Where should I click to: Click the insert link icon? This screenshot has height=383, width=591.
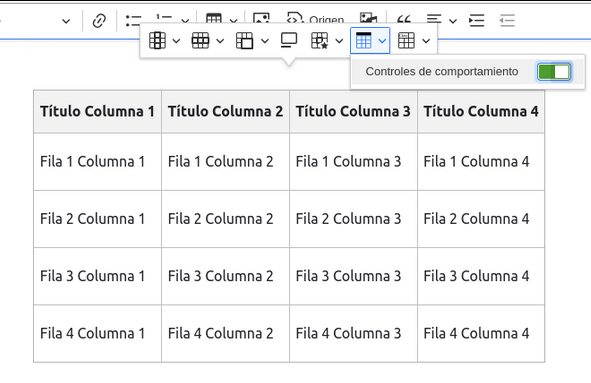[x=99, y=20]
